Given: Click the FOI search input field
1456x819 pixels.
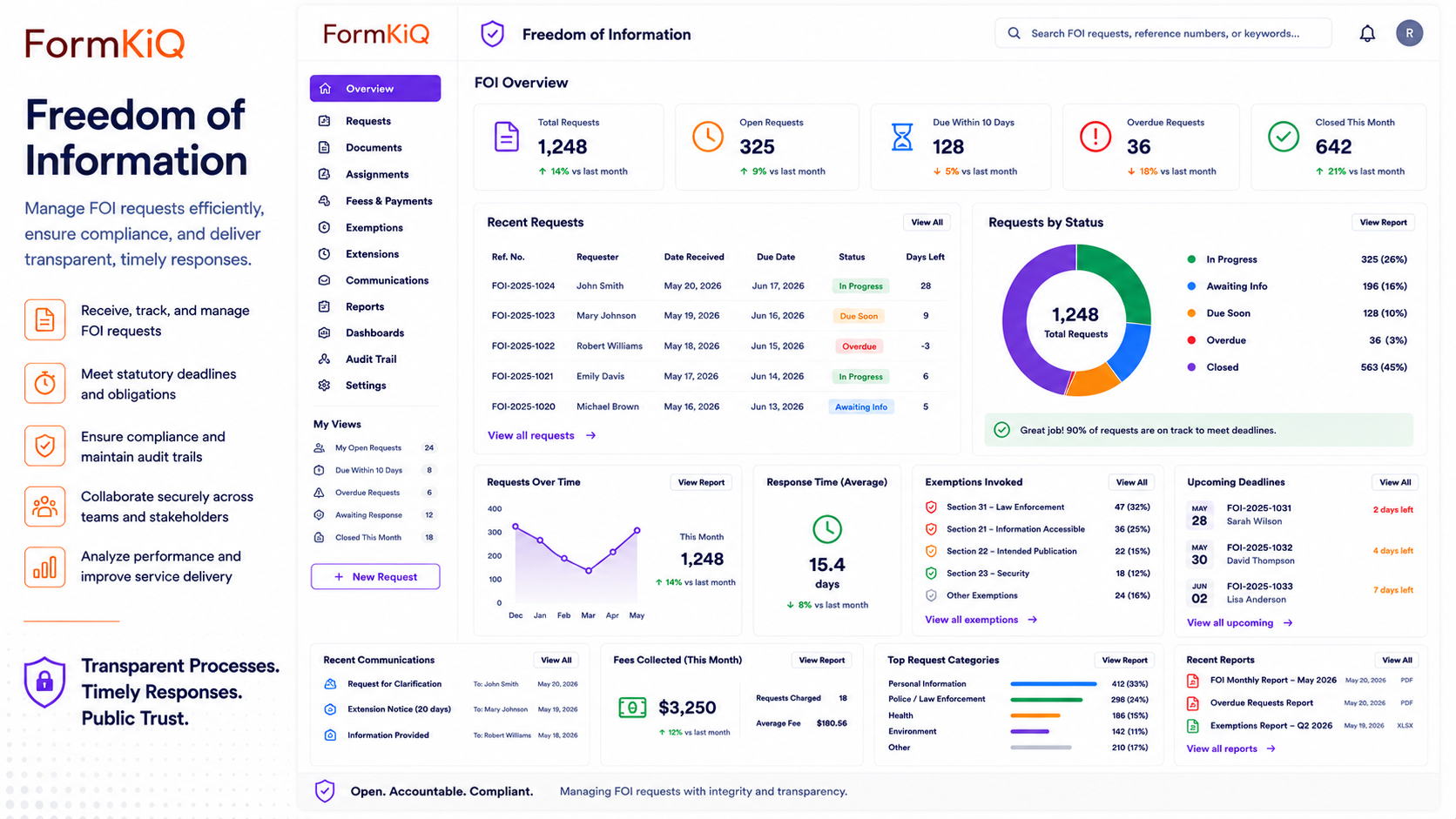Looking at the screenshot, I should (1163, 33).
